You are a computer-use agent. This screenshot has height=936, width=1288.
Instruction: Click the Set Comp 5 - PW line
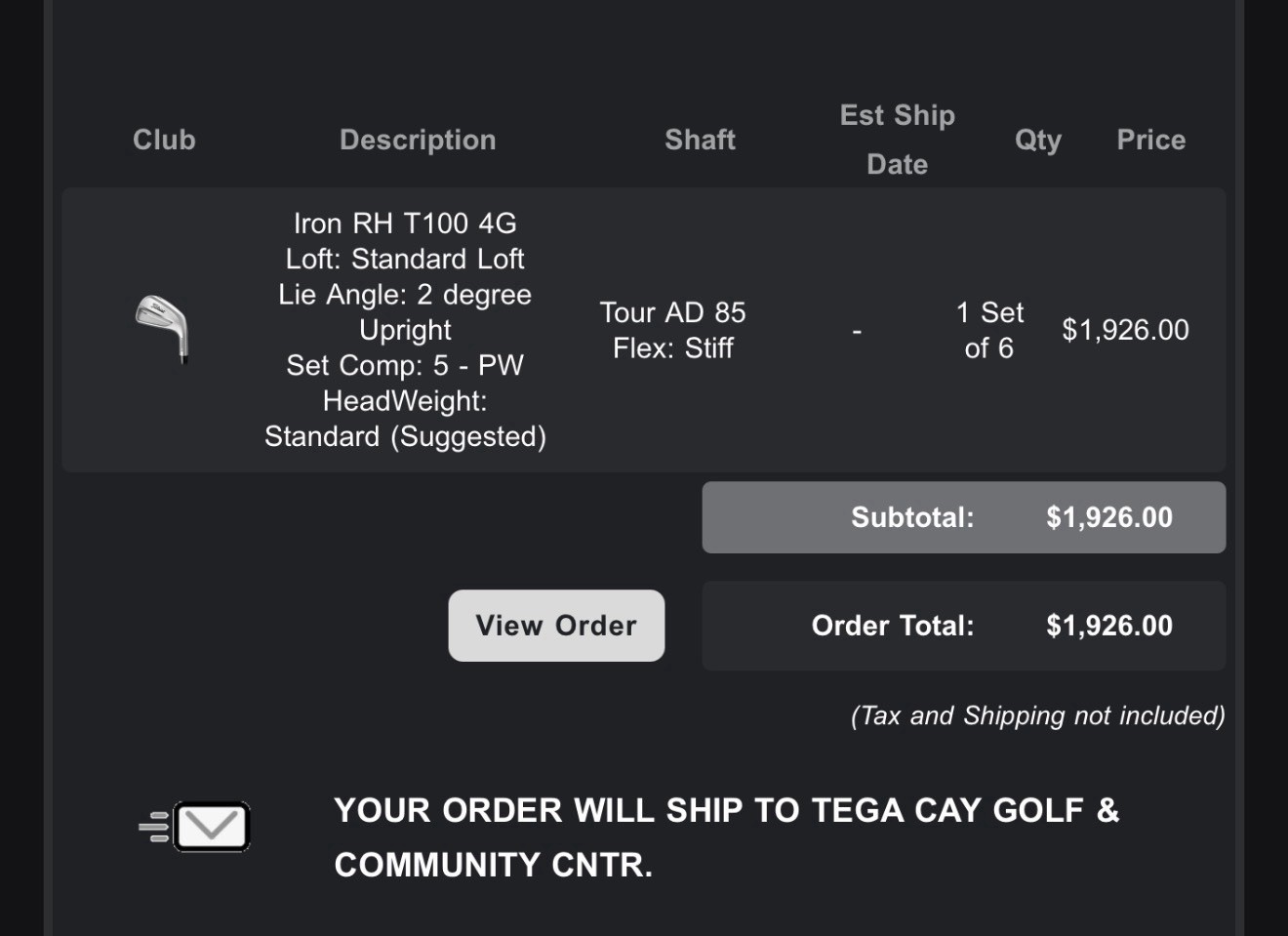(405, 365)
